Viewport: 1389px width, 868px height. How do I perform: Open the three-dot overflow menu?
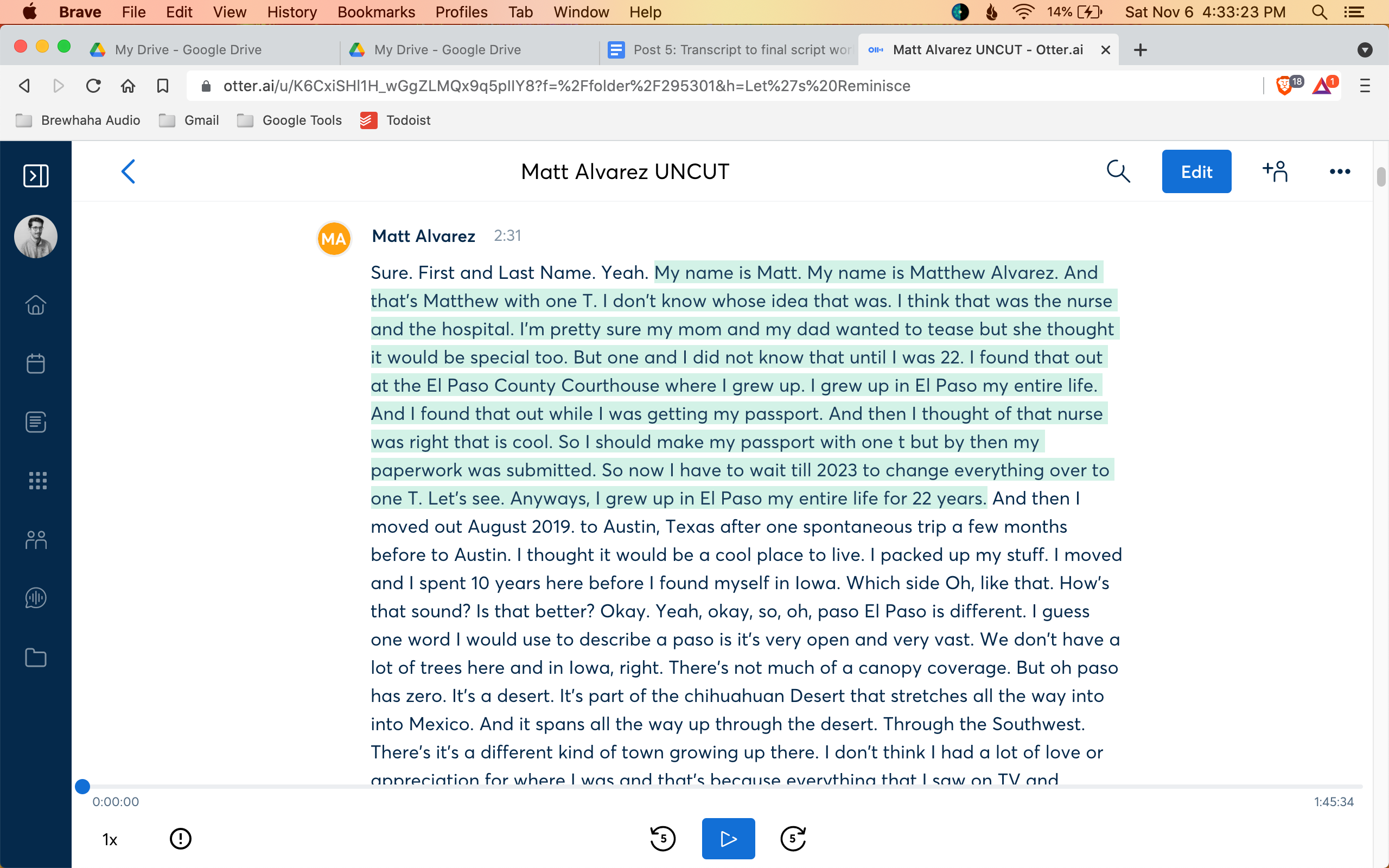pyautogui.click(x=1340, y=171)
